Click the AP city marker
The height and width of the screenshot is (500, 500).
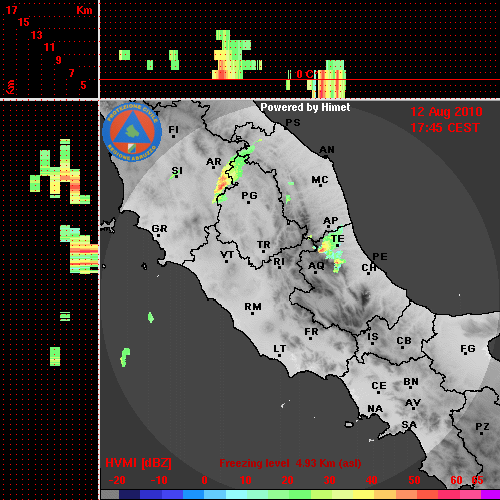click(x=328, y=227)
